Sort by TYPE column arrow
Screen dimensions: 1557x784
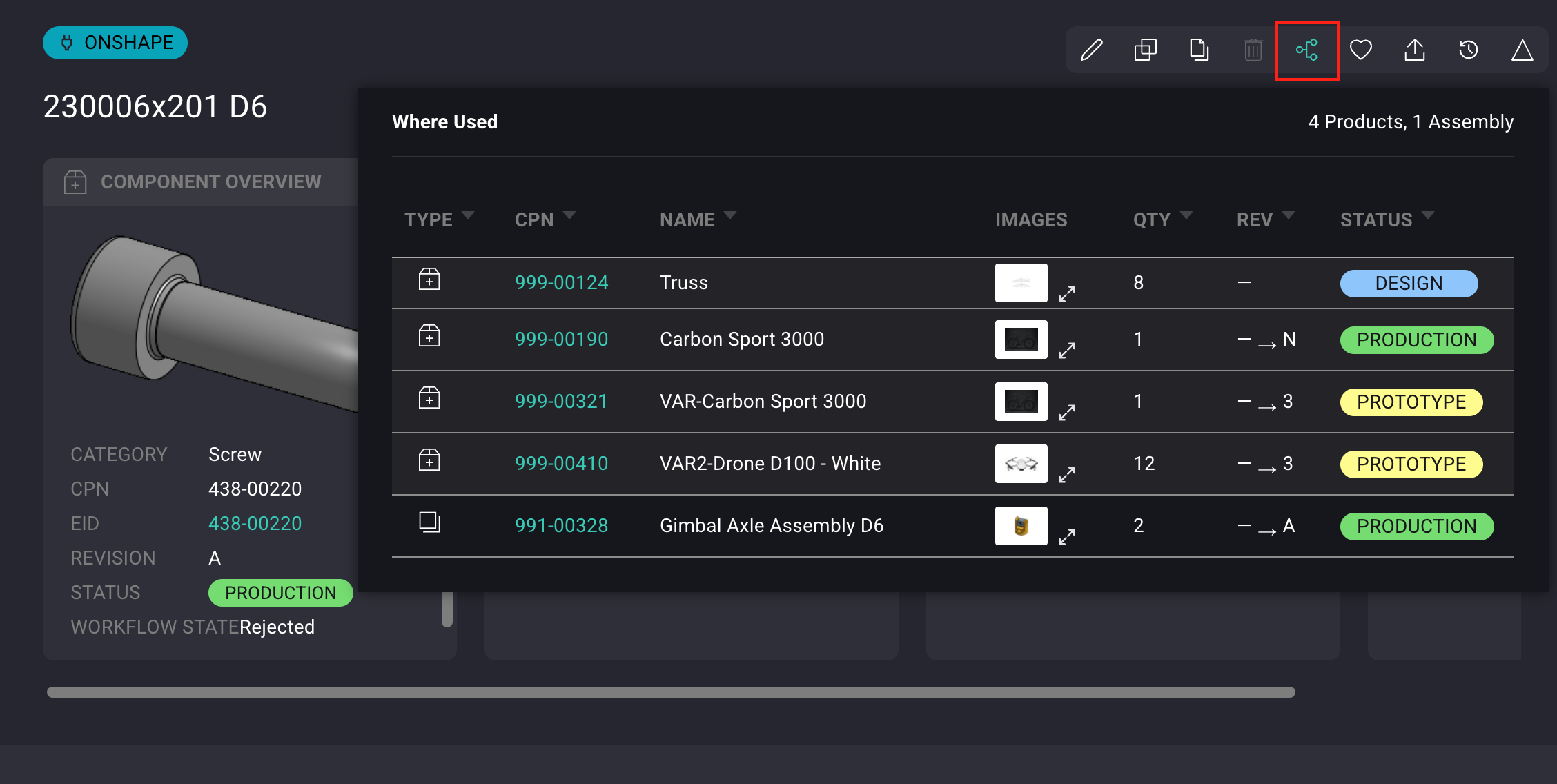[468, 215]
